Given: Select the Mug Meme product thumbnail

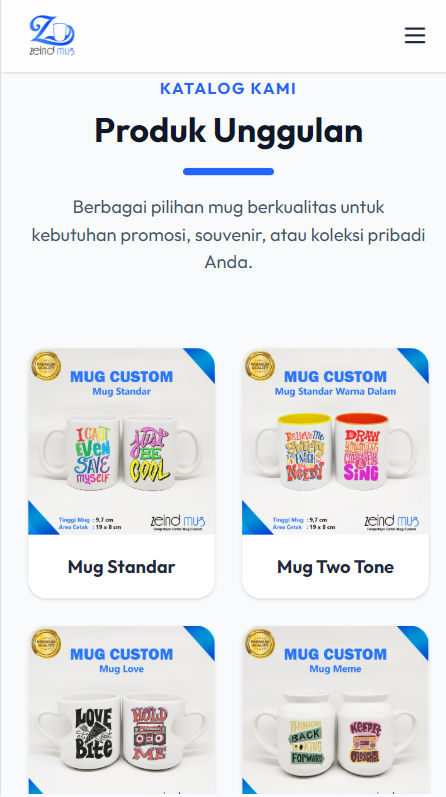Looking at the screenshot, I should point(335,710).
